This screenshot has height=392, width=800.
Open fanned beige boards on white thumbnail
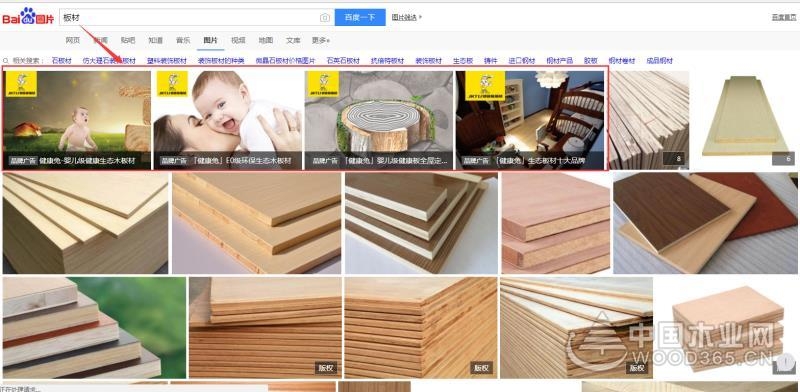256,223
